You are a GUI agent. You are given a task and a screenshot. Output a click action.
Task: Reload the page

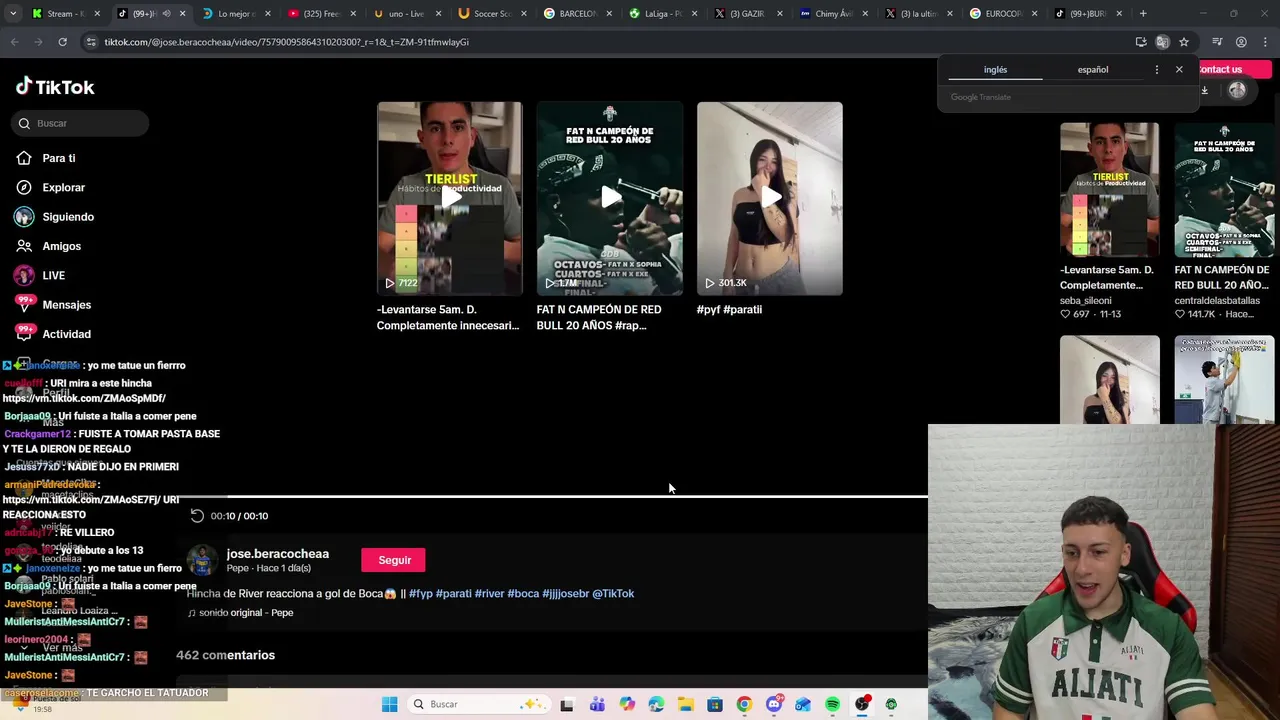[62, 42]
